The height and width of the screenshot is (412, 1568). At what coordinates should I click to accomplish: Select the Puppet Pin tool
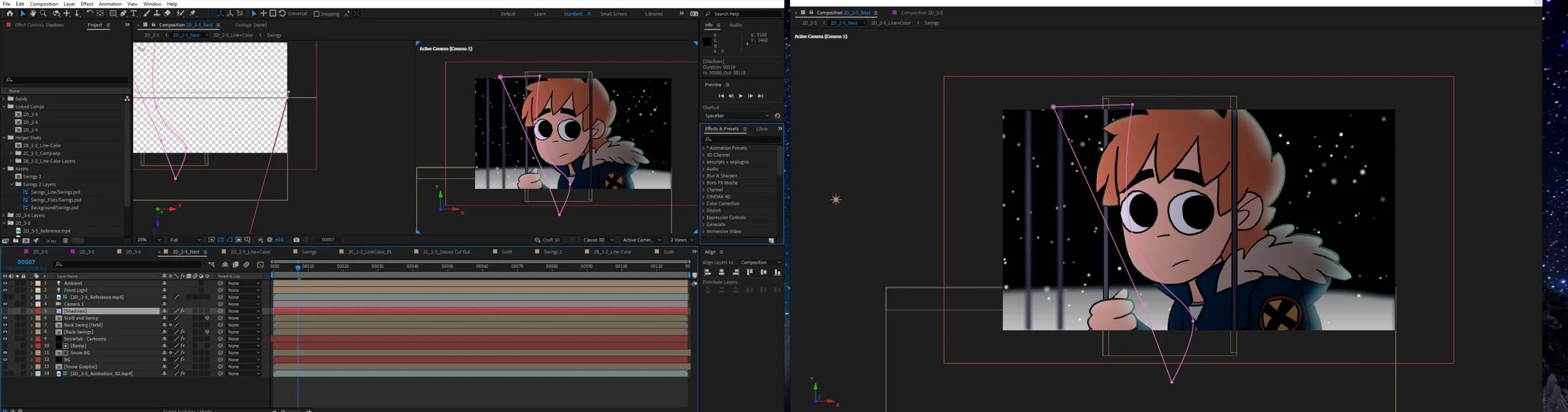[x=193, y=13]
